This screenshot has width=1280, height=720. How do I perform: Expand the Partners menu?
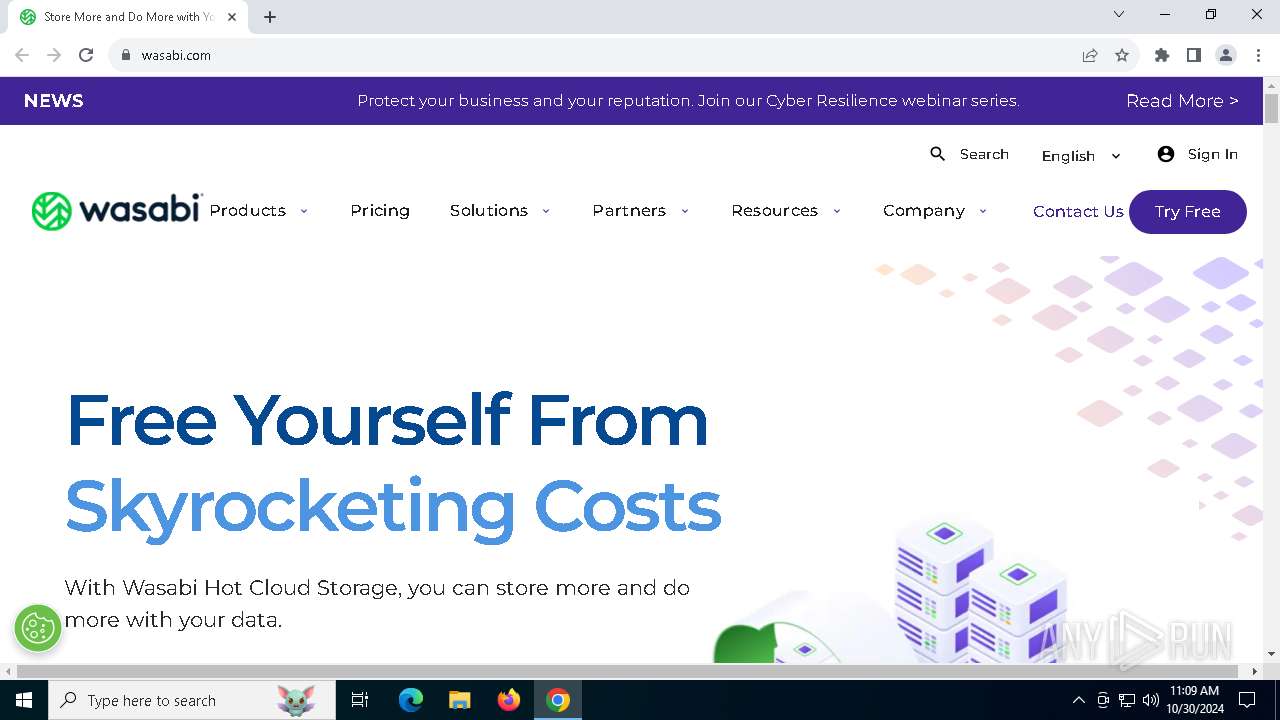click(641, 211)
